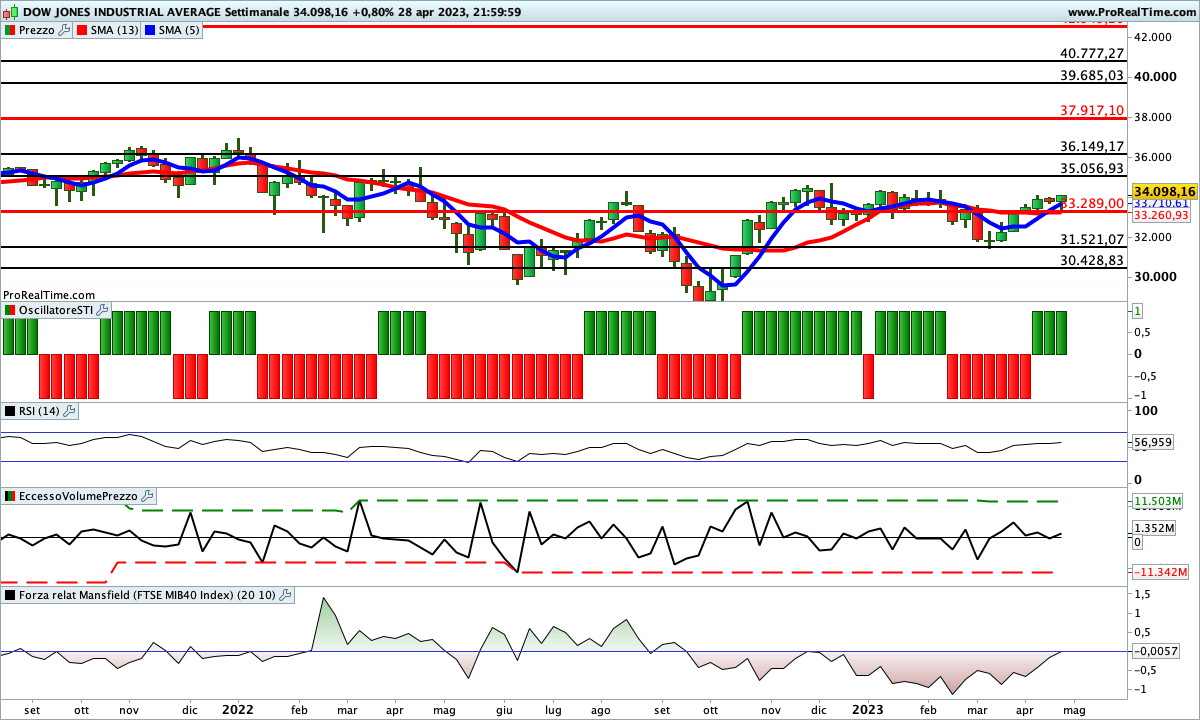The height and width of the screenshot is (720, 1200).
Task: Open Forza relat Mansfield wrench settings
Action: pyautogui.click(x=285, y=595)
